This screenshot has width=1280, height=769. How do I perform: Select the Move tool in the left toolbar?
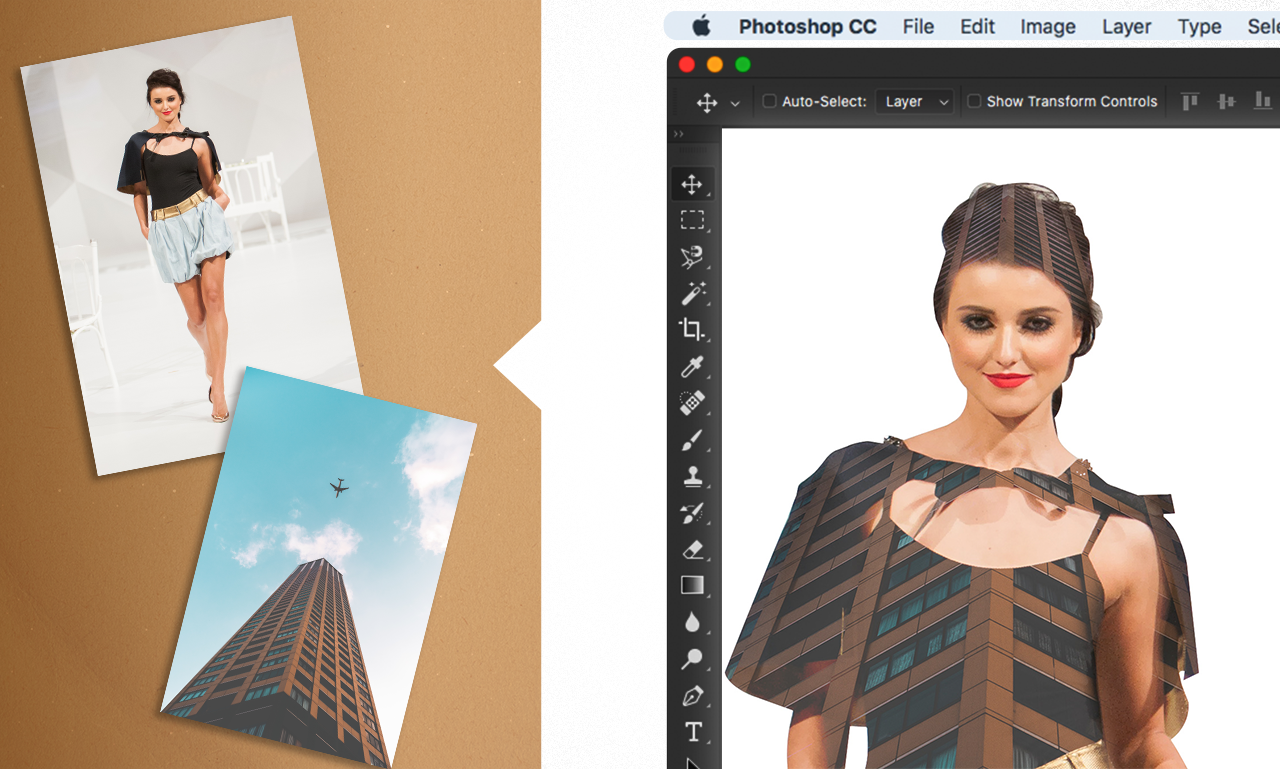coord(692,184)
